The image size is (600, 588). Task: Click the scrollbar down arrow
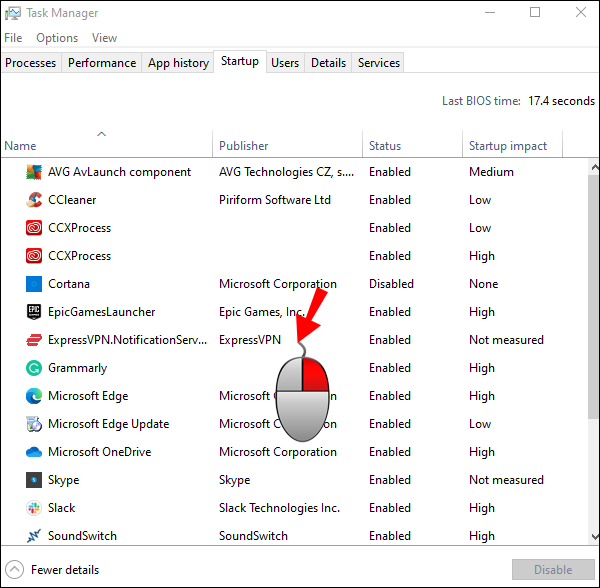pos(595,537)
